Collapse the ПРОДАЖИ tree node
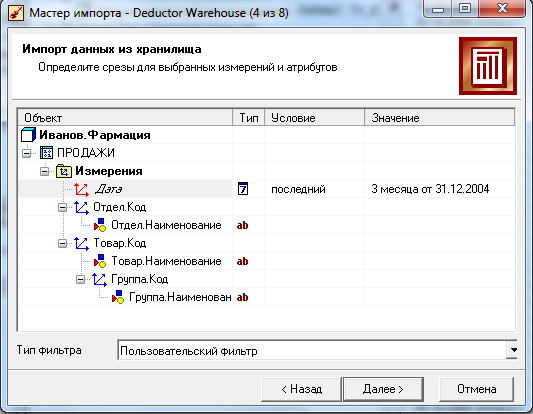 point(27,153)
